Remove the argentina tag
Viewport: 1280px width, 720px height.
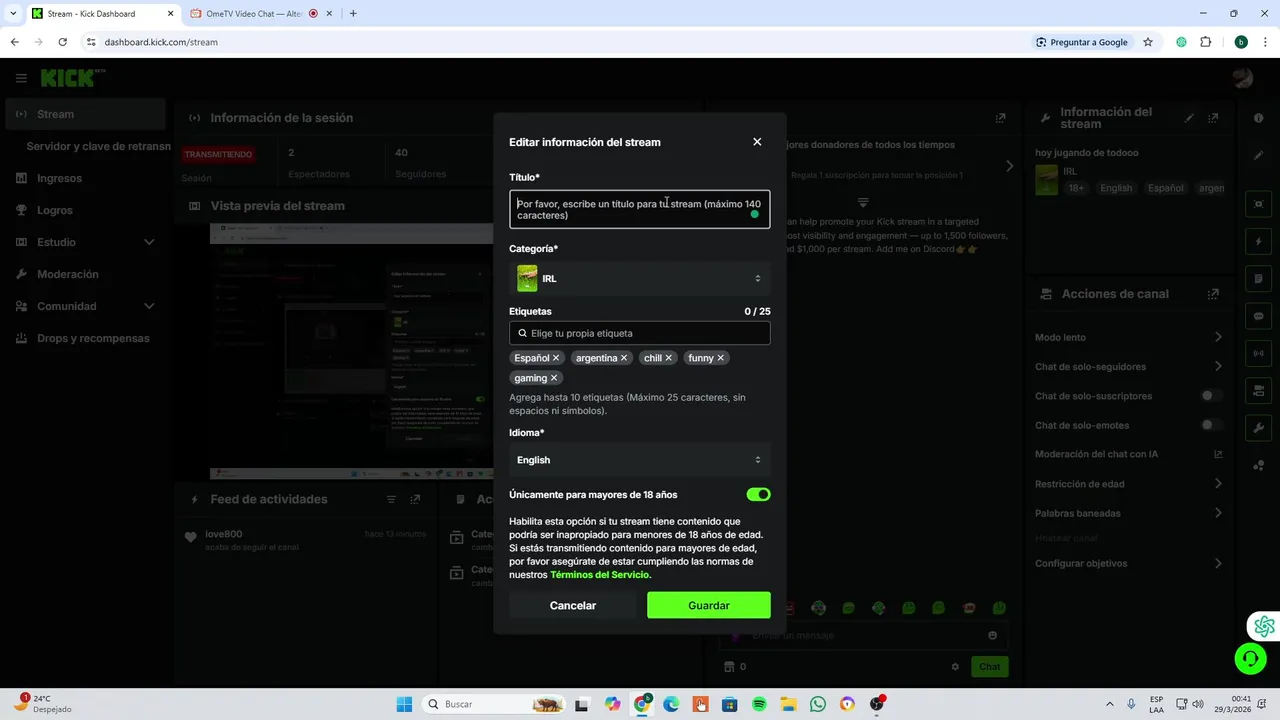624,358
